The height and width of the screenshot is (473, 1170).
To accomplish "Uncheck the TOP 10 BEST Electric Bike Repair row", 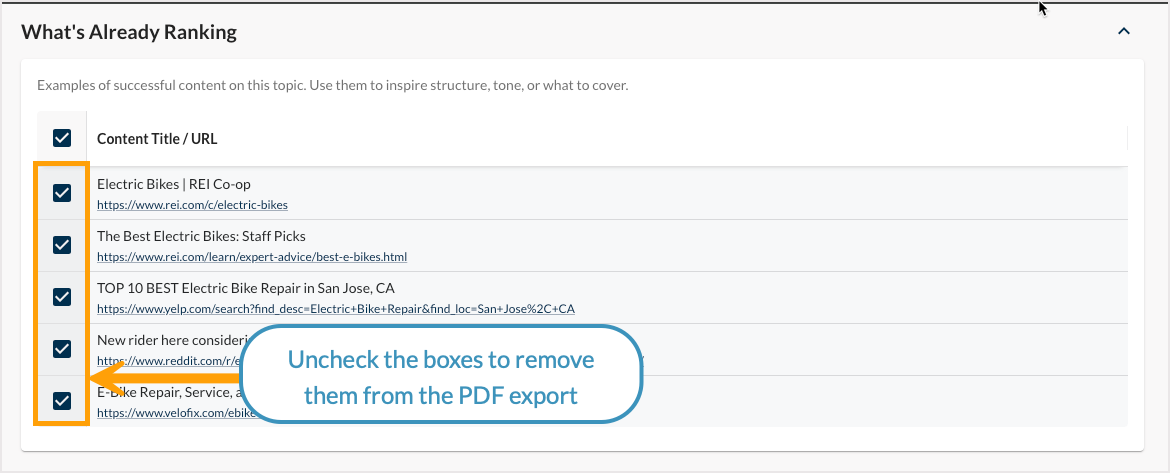I will [x=62, y=297].
